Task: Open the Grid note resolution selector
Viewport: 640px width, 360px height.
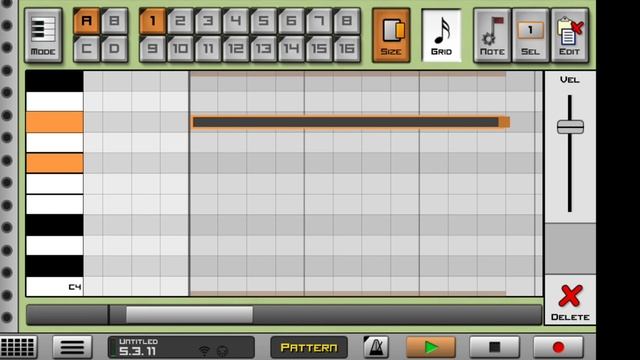Action: pos(441,36)
